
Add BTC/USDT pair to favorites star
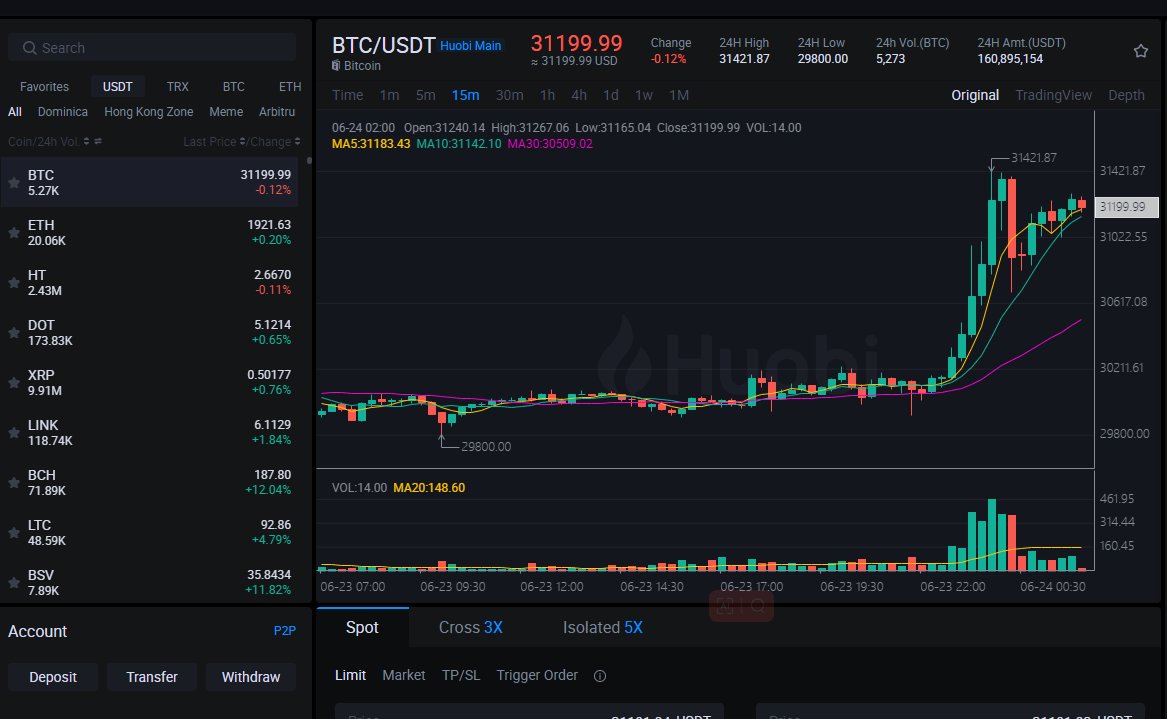tap(1140, 51)
